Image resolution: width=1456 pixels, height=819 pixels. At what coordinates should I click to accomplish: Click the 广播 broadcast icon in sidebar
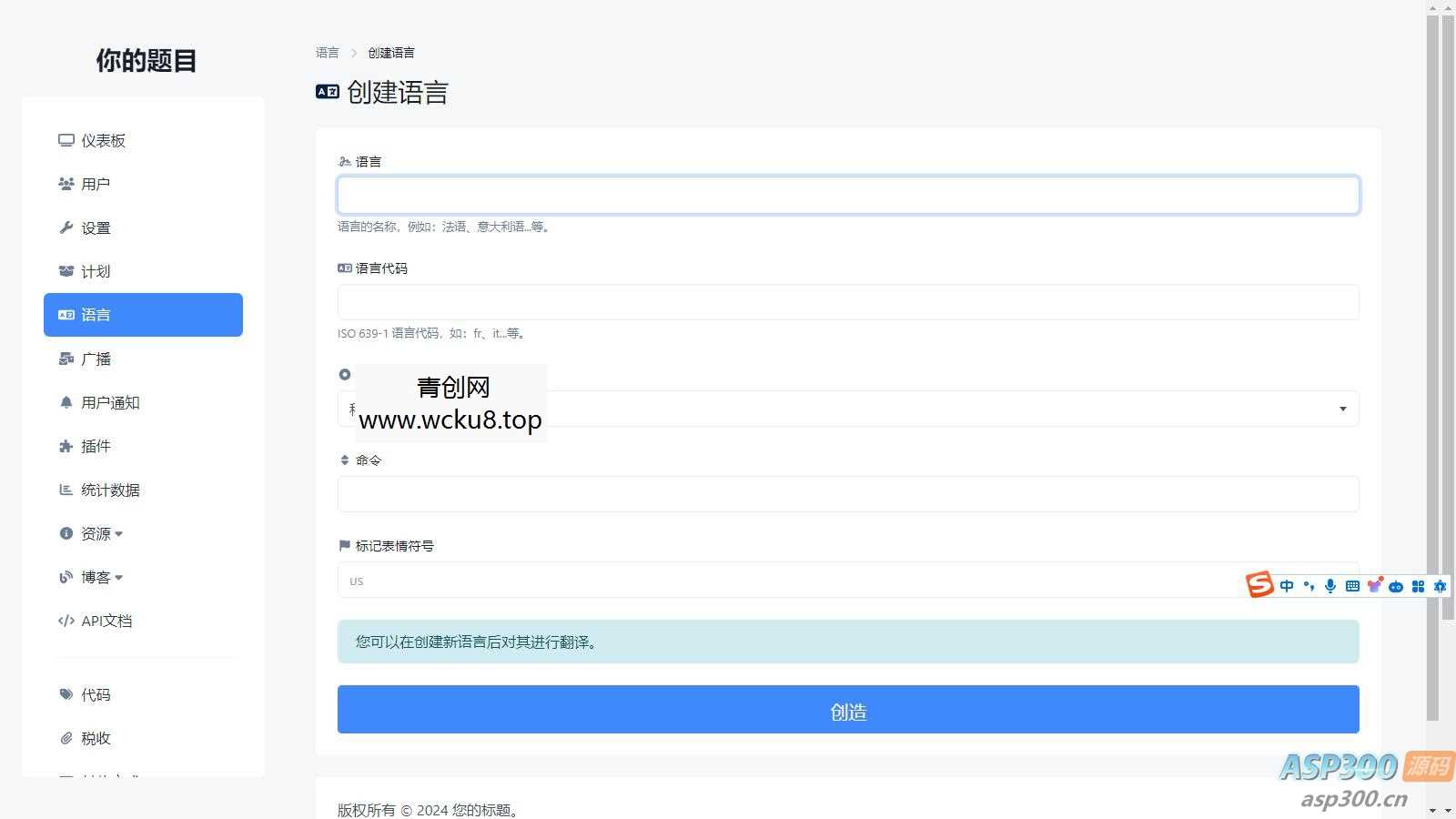pos(65,359)
